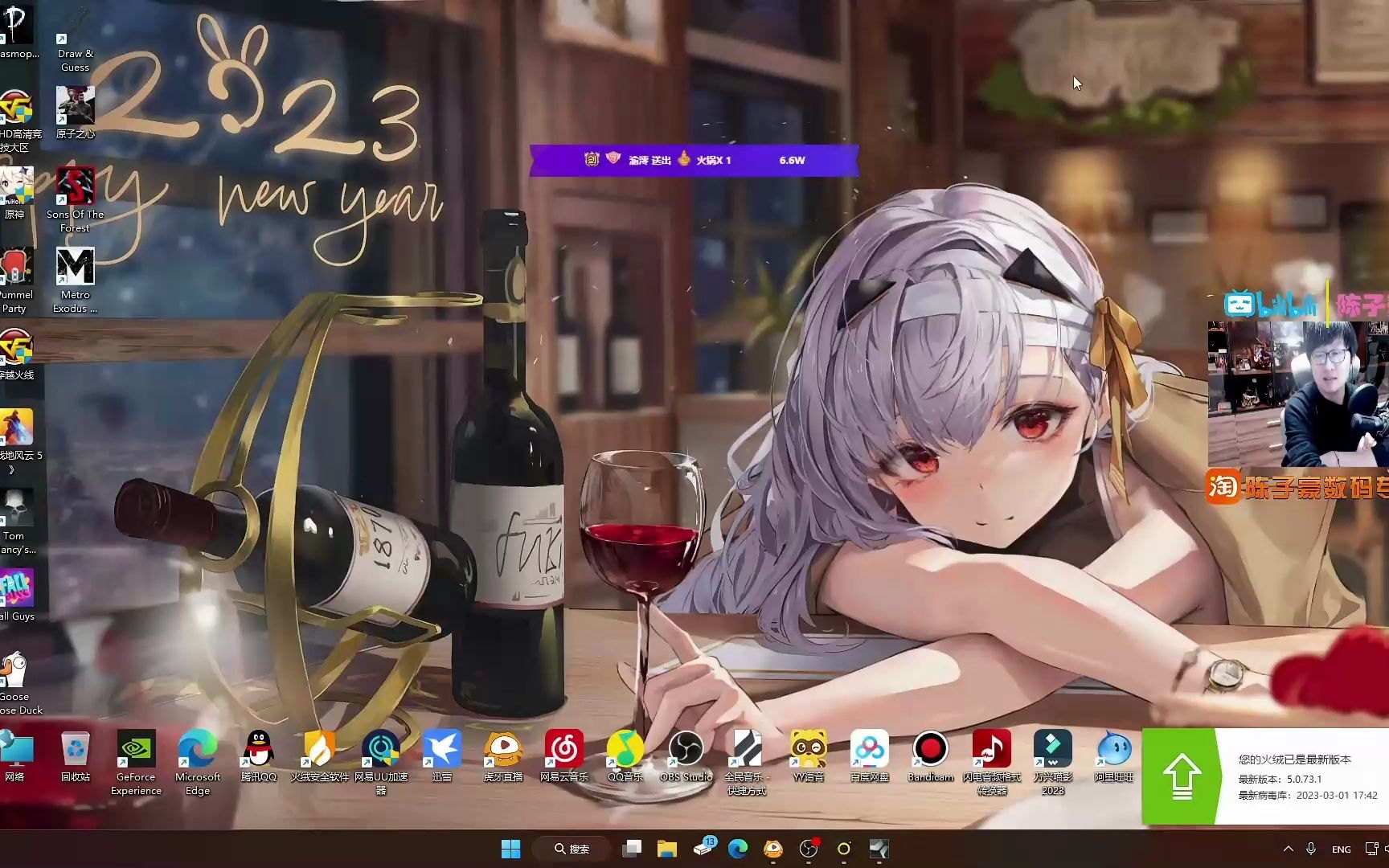Open the HD高清竞技大区 shortcut

(x=18, y=119)
